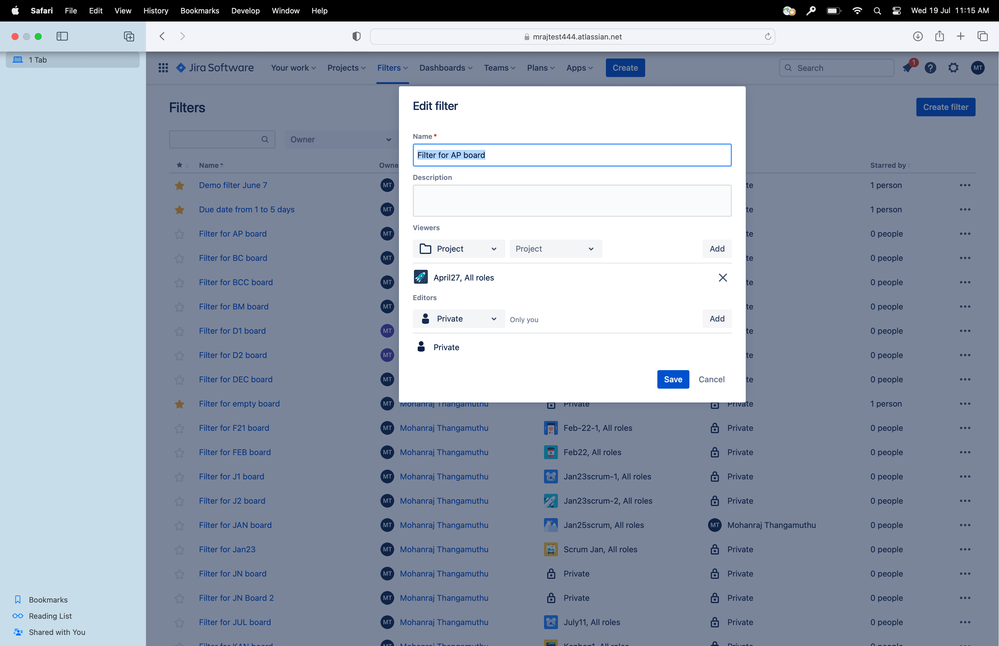Viewport: 999px width, 646px height.
Task: Open notifications from the bell icon
Action: pos(906,67)
